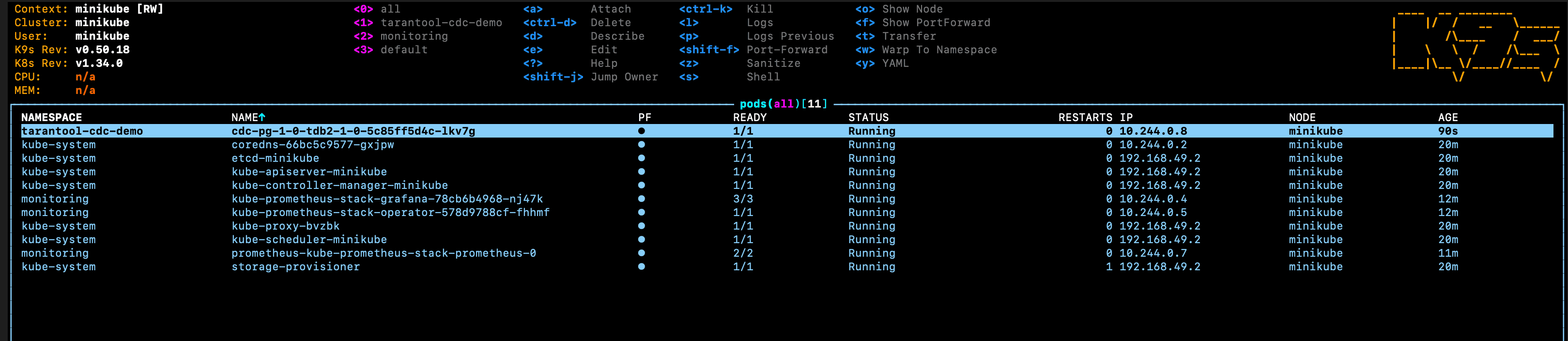1568x341 pixels.
Task: Click the NAMESPACE column header
Action: point(51,118)
